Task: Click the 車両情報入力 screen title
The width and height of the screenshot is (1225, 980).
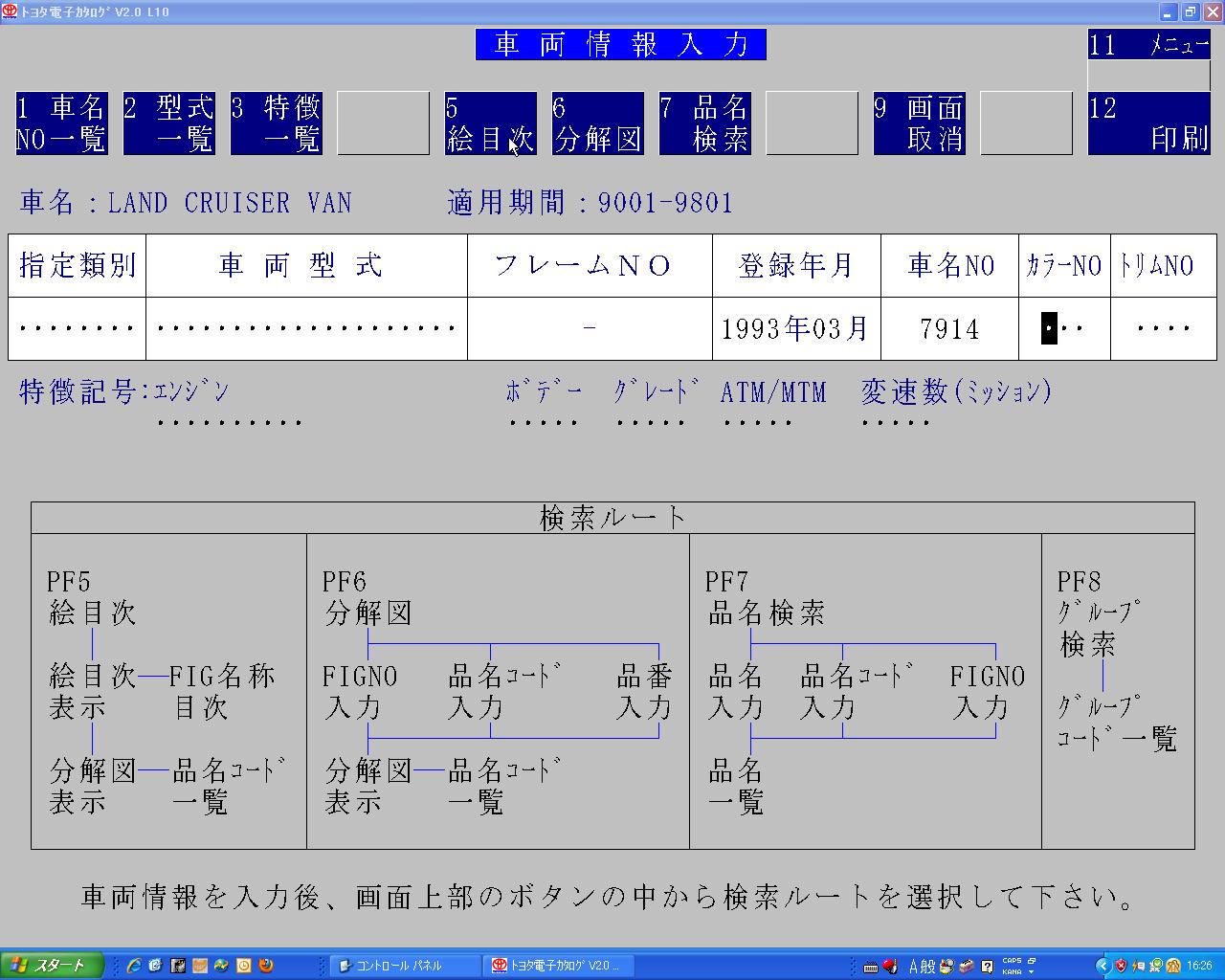Action: [x=621, y=45]
